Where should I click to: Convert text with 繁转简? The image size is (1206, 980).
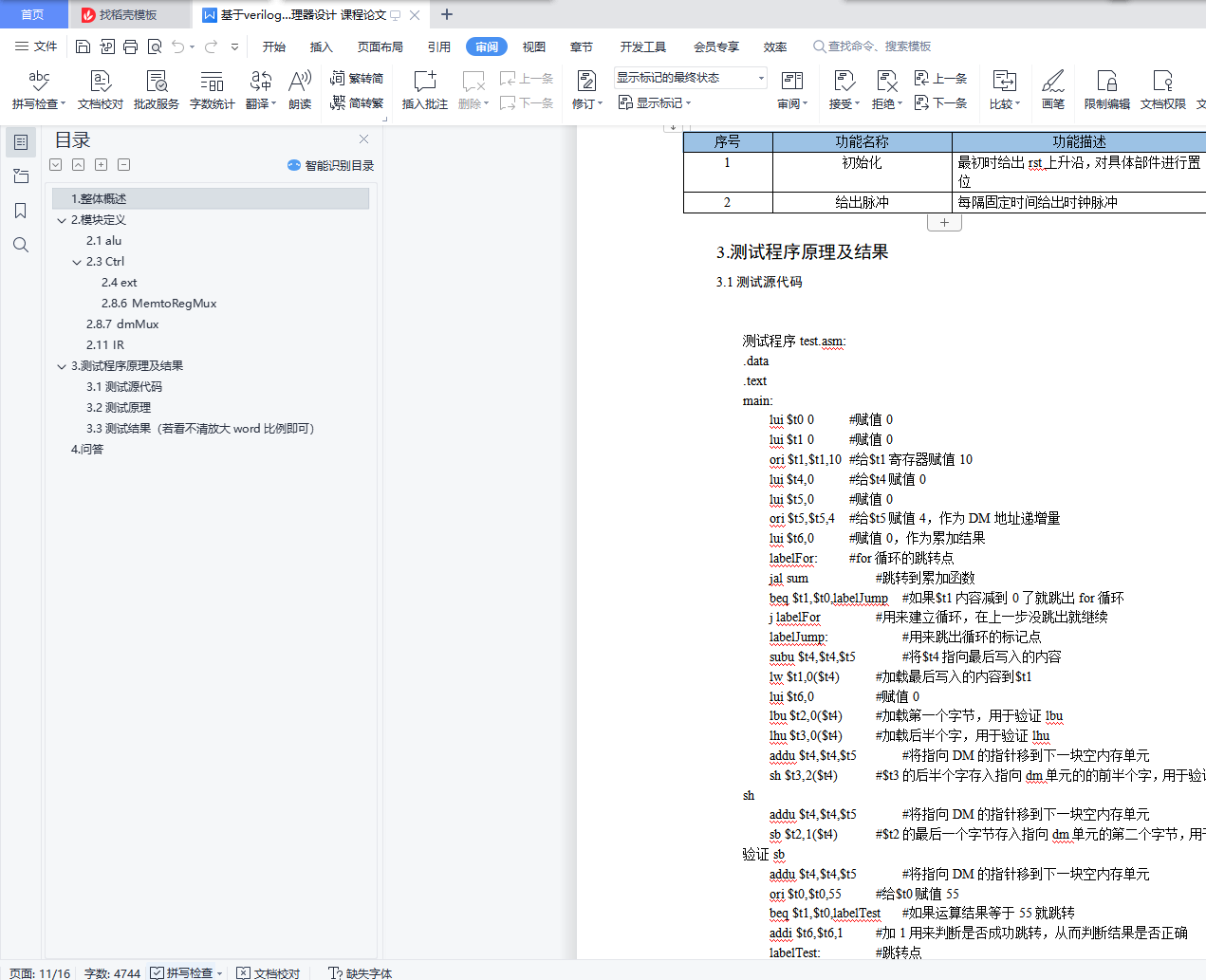tap(357, 79)
